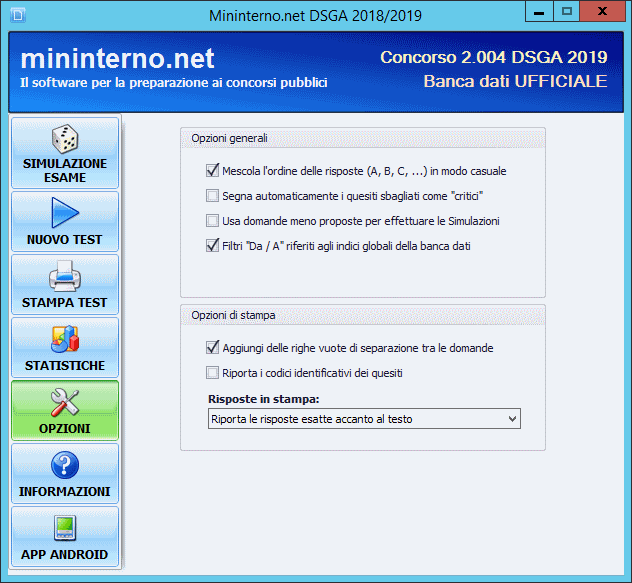This screenshot has height=583, width=632.
Task: Maximize the Mininterno.net window
Action: pos(566,12)
